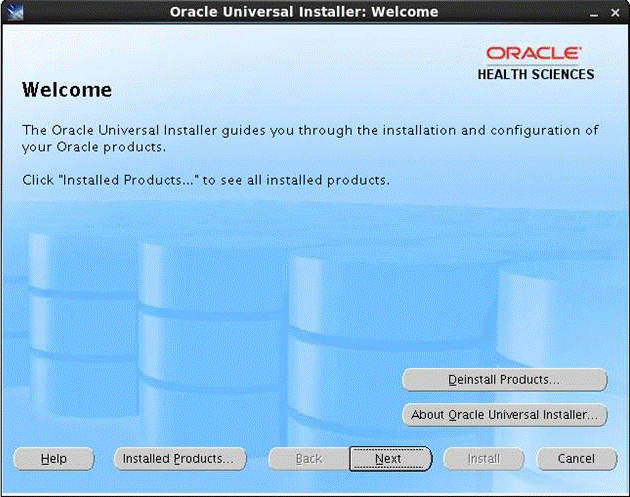Click the disabled Back button
The width and height of the screenshot is (630, 497).
[309, 458]
